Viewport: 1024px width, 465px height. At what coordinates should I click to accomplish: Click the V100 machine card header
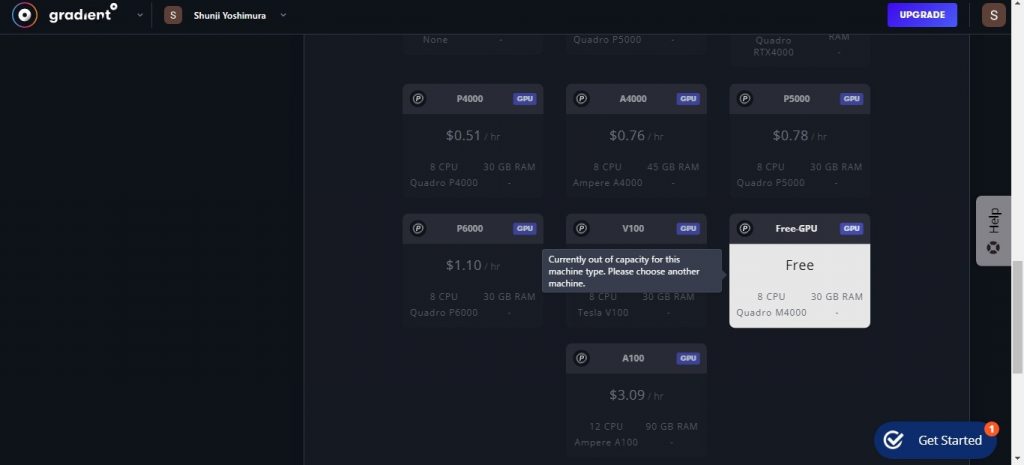[636, 229]
